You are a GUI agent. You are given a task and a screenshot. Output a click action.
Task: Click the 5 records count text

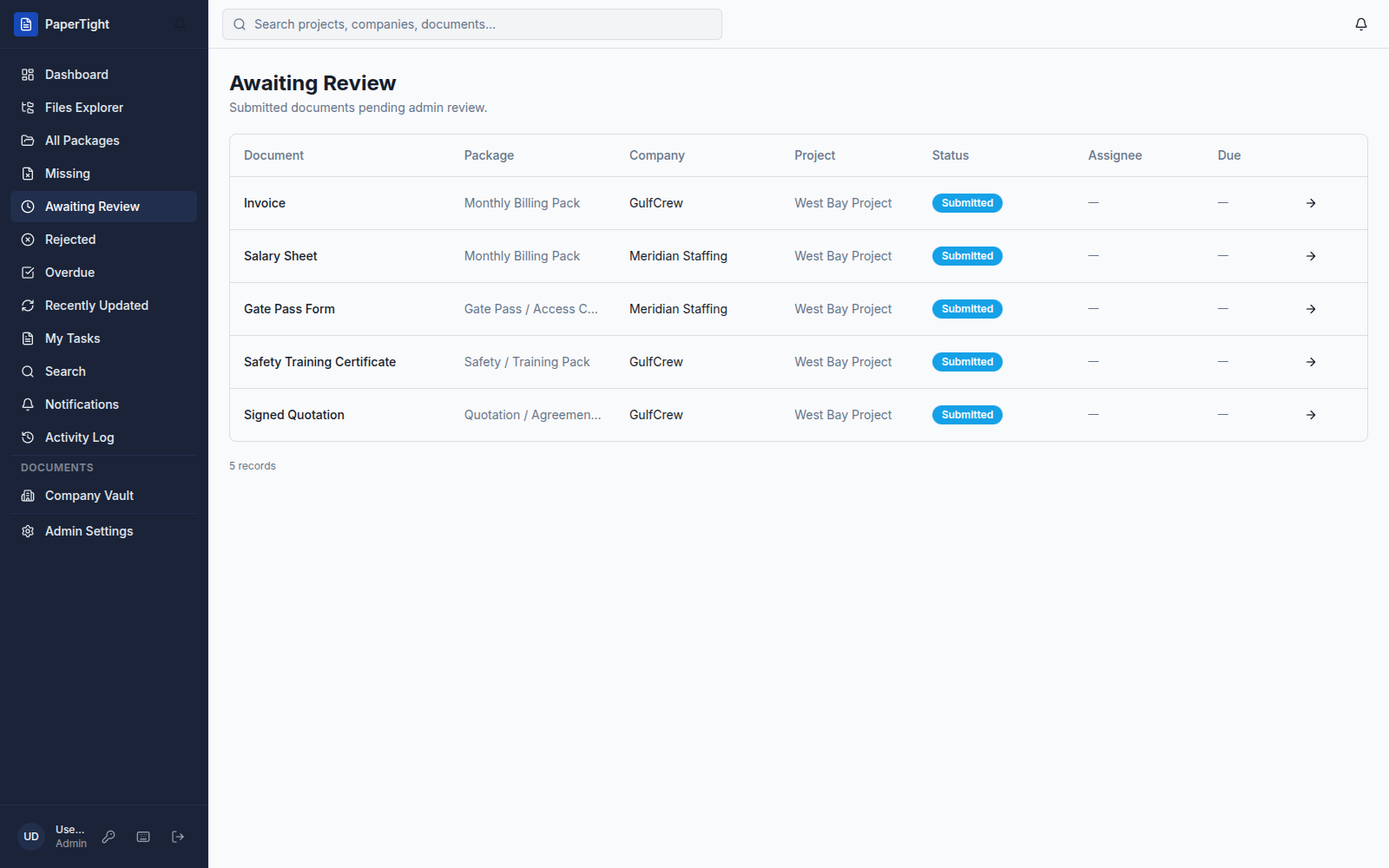click(253, 466)
